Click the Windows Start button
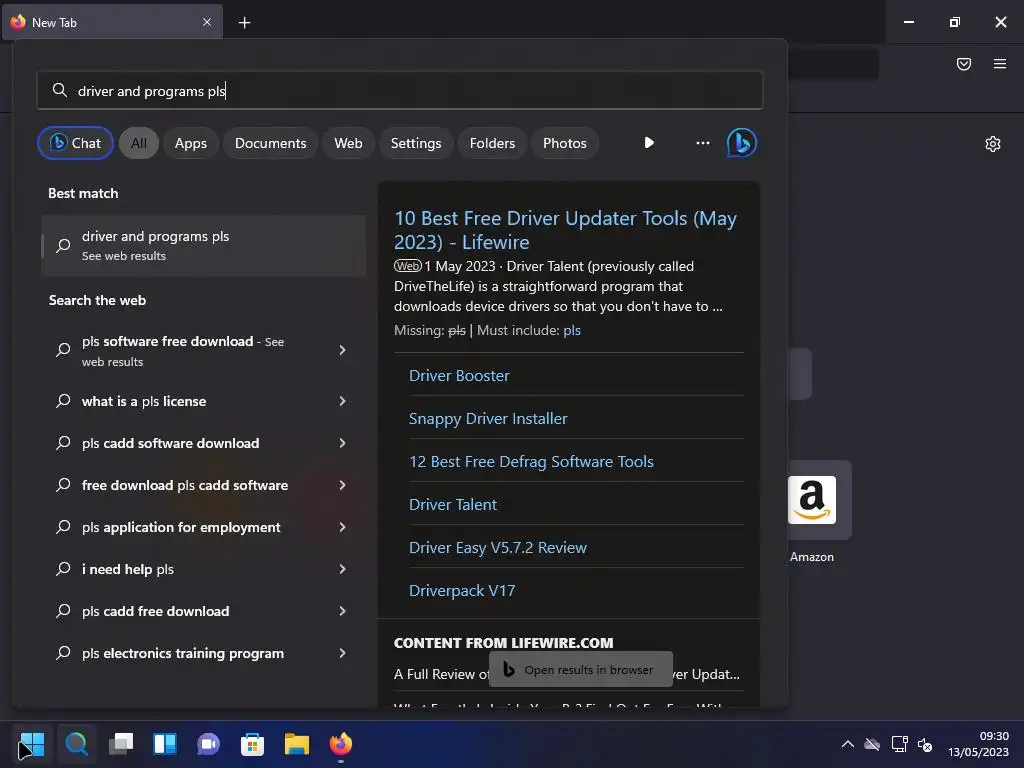This screenshot has width=1024, height=768. (x=32, y=744)
